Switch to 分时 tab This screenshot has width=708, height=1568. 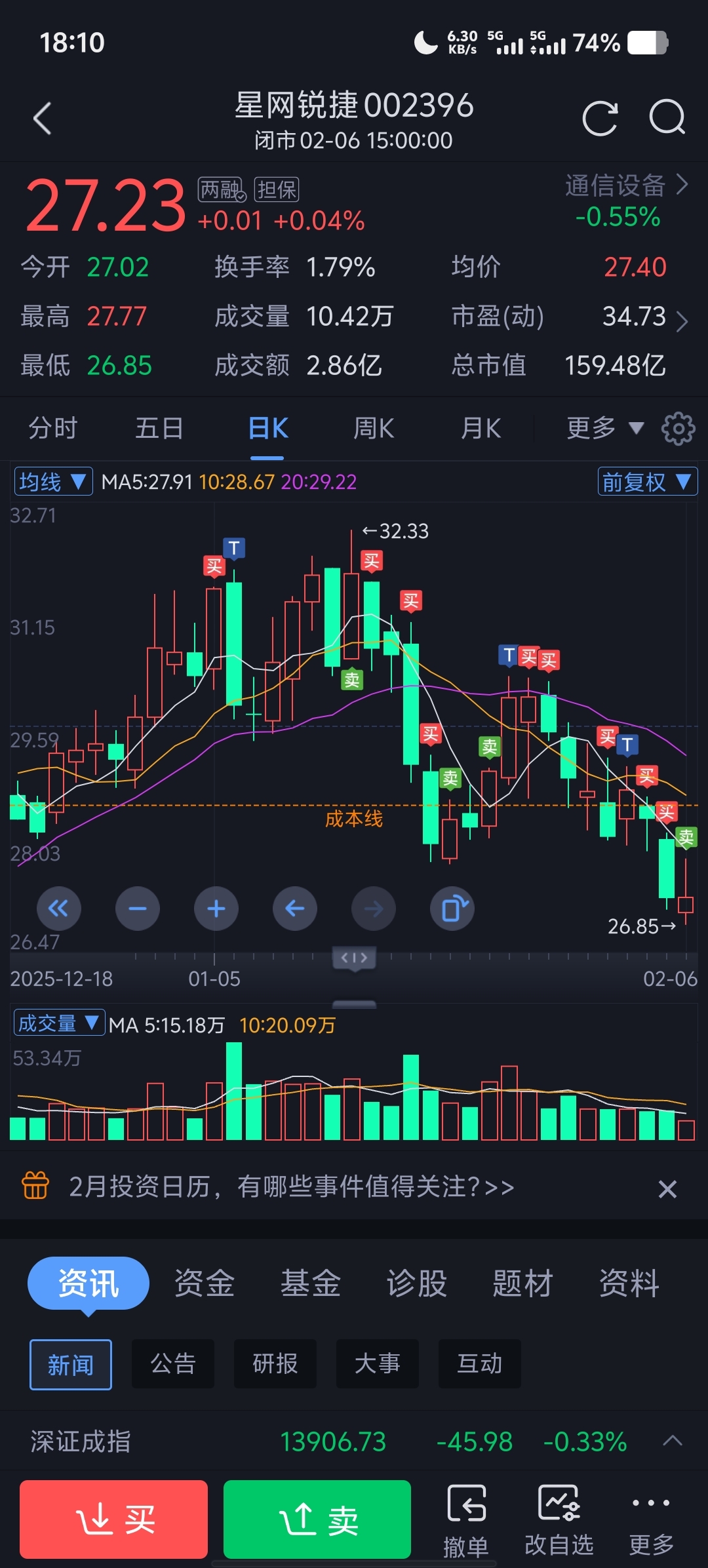pyautogui.click(x=53, y=429)
